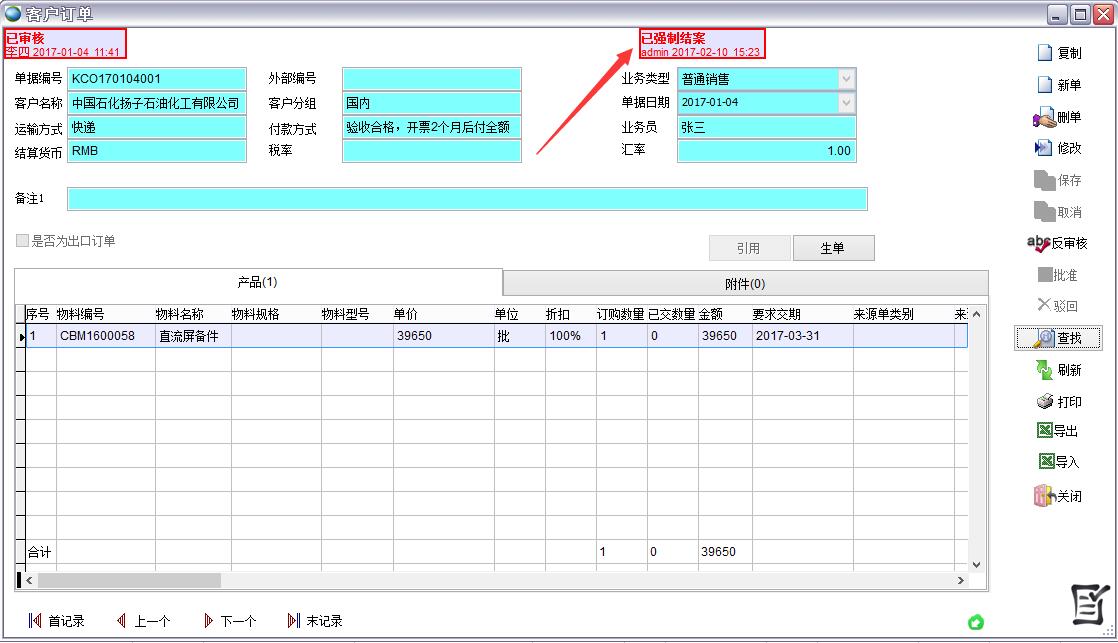1118x643 pixels.
Task: Click into the 备注1 remarks field
Action: pos(466,199)
